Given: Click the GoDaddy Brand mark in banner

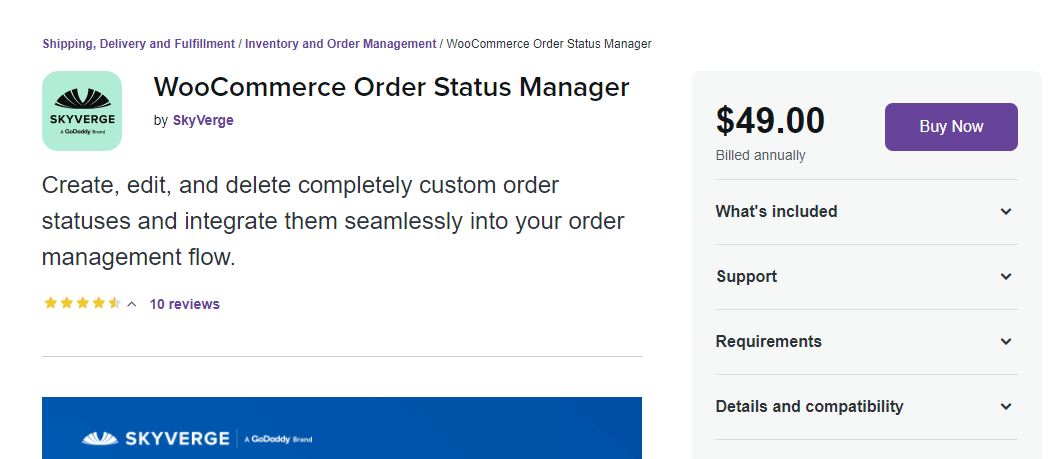Looking at the screenshot, I should click(x=279, y=440).
